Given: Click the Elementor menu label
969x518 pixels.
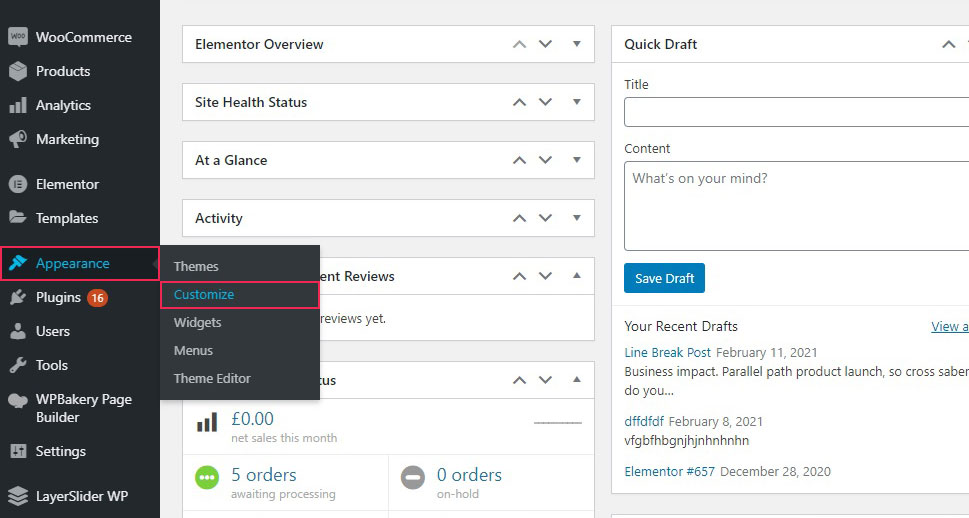Looking at the screenshot, I should (67, 184).
